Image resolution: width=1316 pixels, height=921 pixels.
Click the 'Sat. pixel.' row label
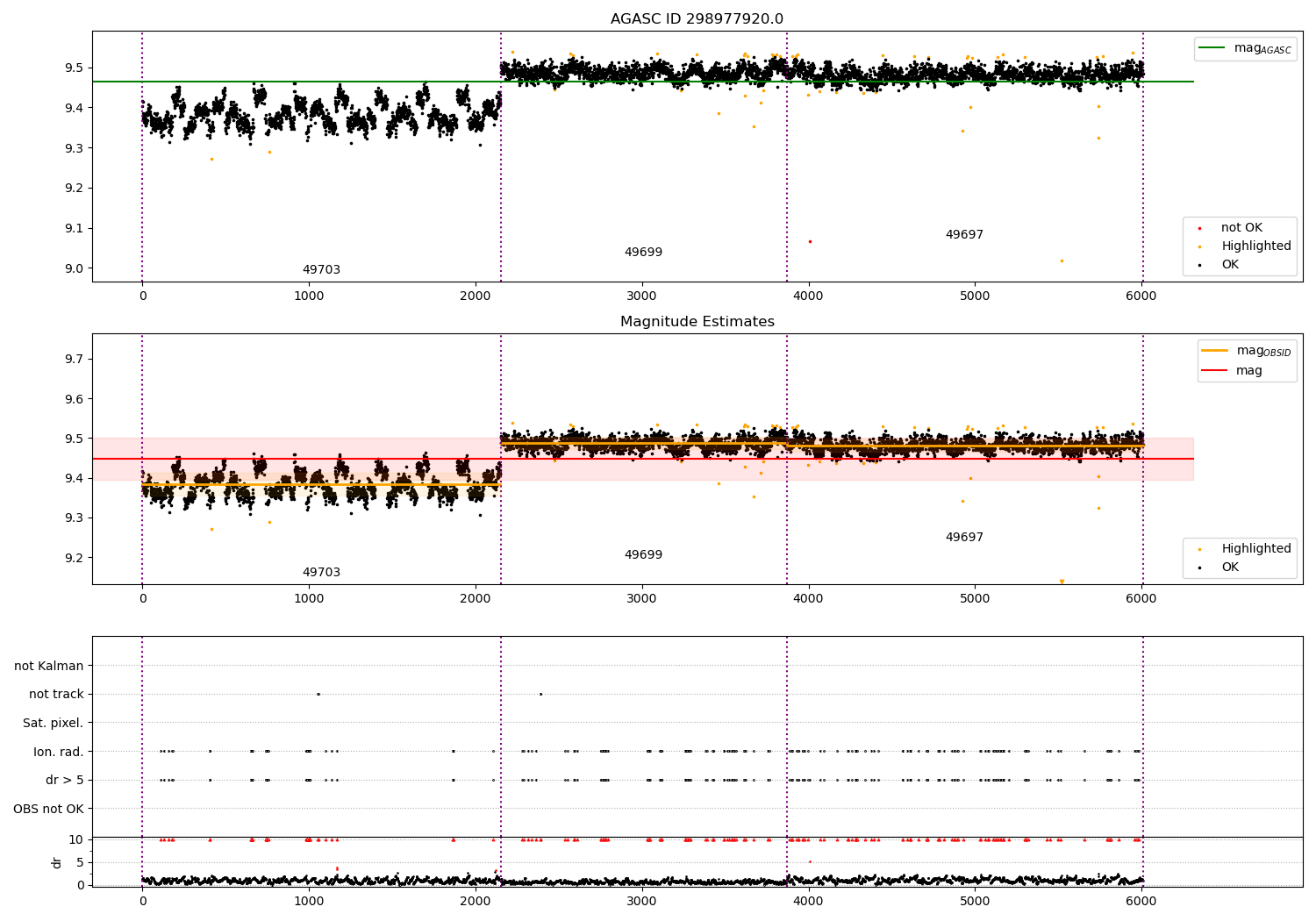tap(53, 723)
